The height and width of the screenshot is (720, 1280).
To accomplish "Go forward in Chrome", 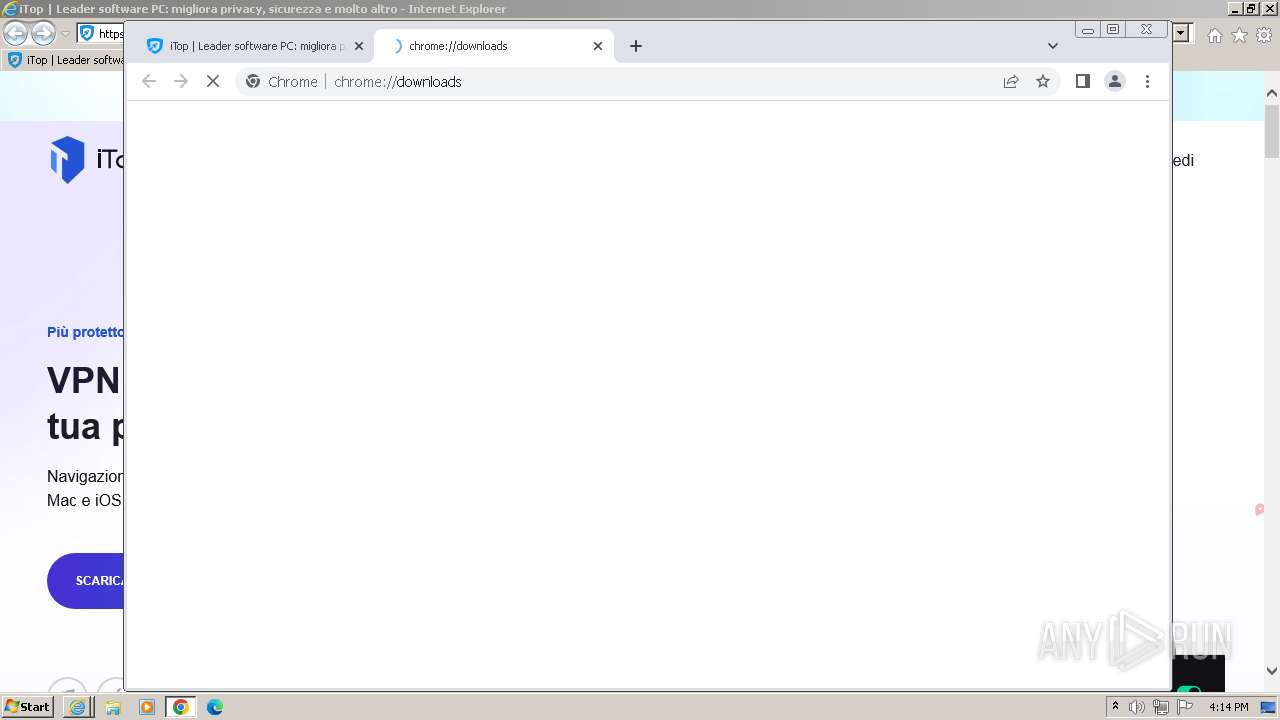I will pyautogui.click(x=181, y=82).
